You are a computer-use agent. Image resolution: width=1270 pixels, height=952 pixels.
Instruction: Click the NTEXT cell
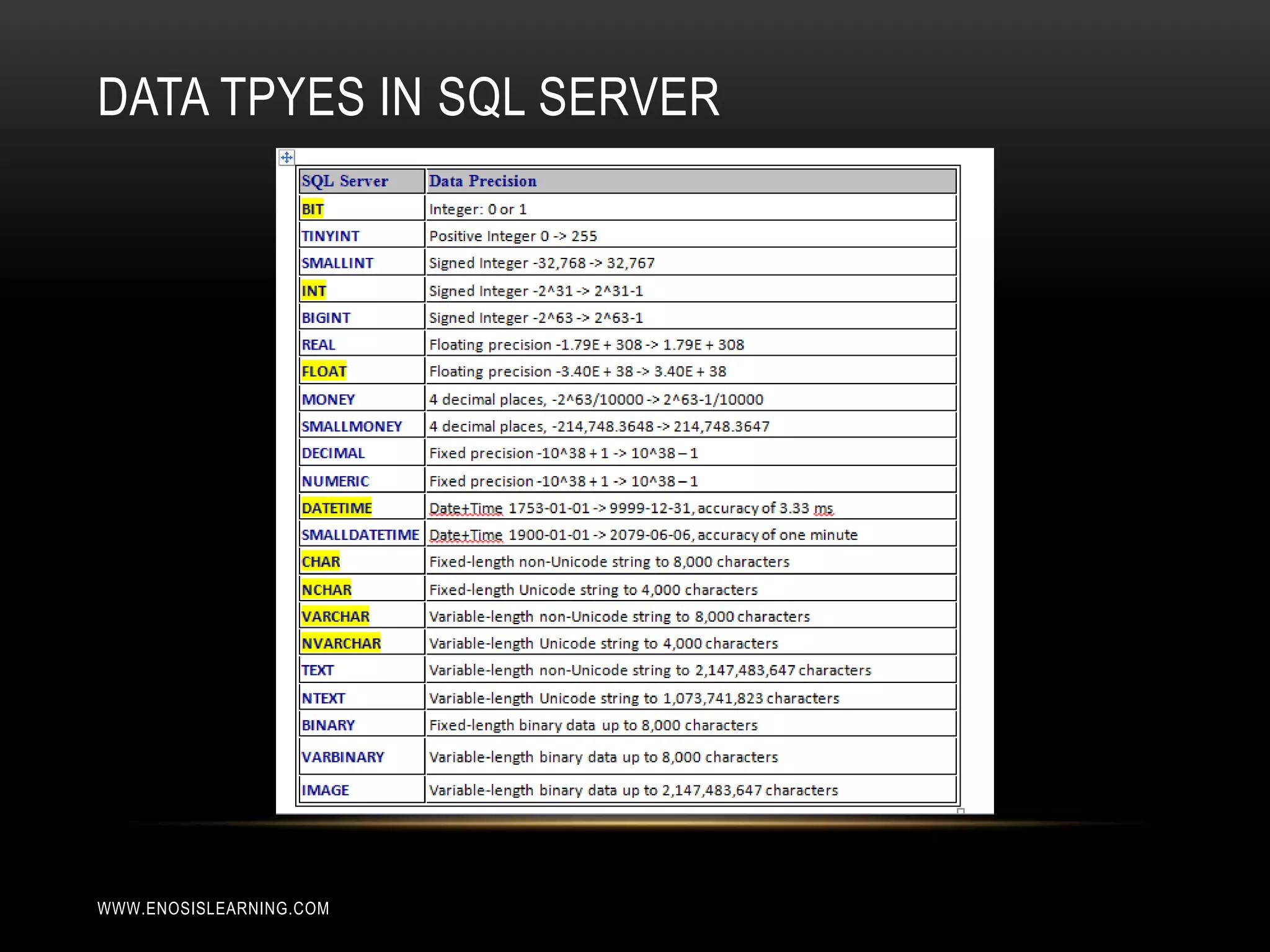pos(362,698)
